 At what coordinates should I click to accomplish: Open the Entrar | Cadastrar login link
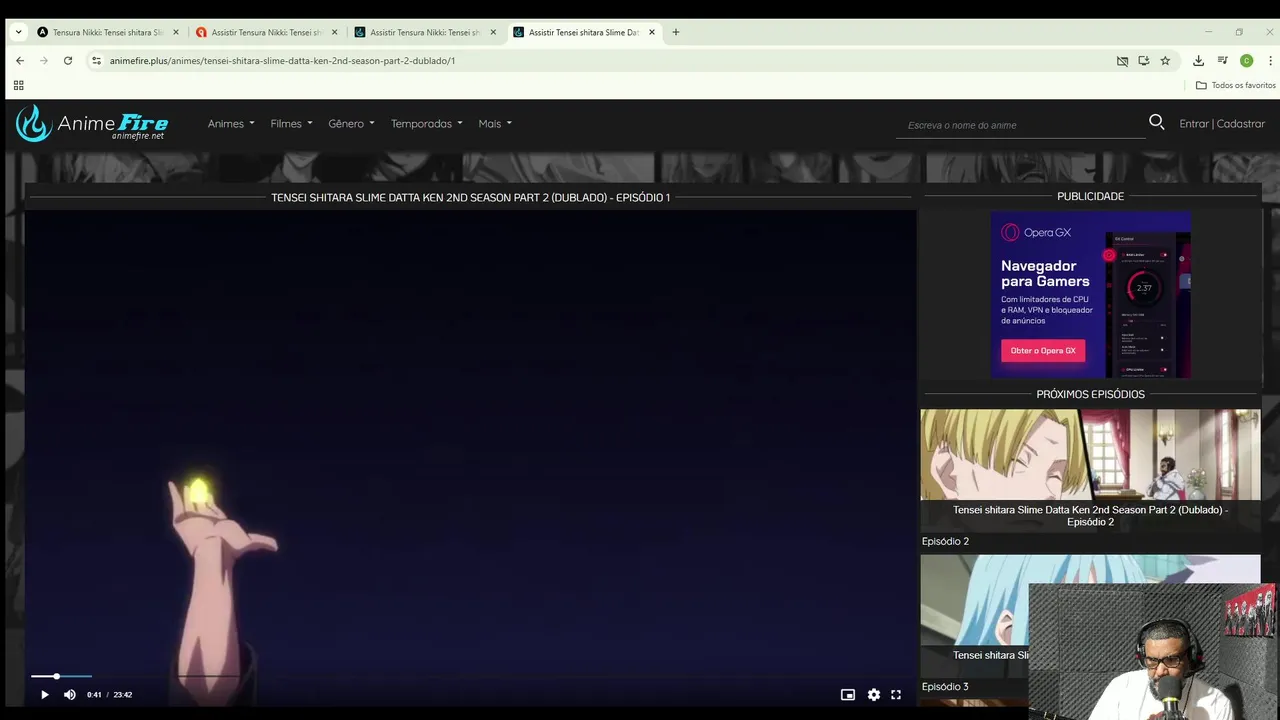1222,124
